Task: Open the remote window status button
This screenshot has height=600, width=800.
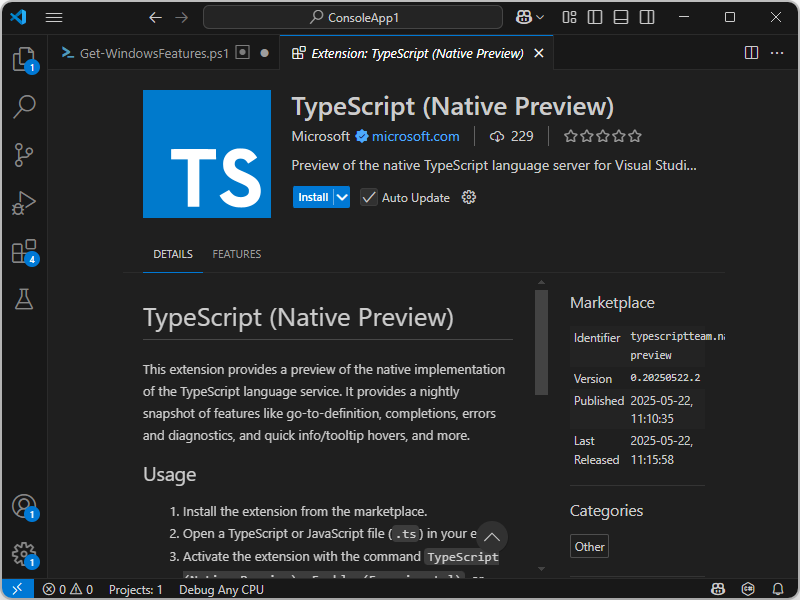Action: 17,589
